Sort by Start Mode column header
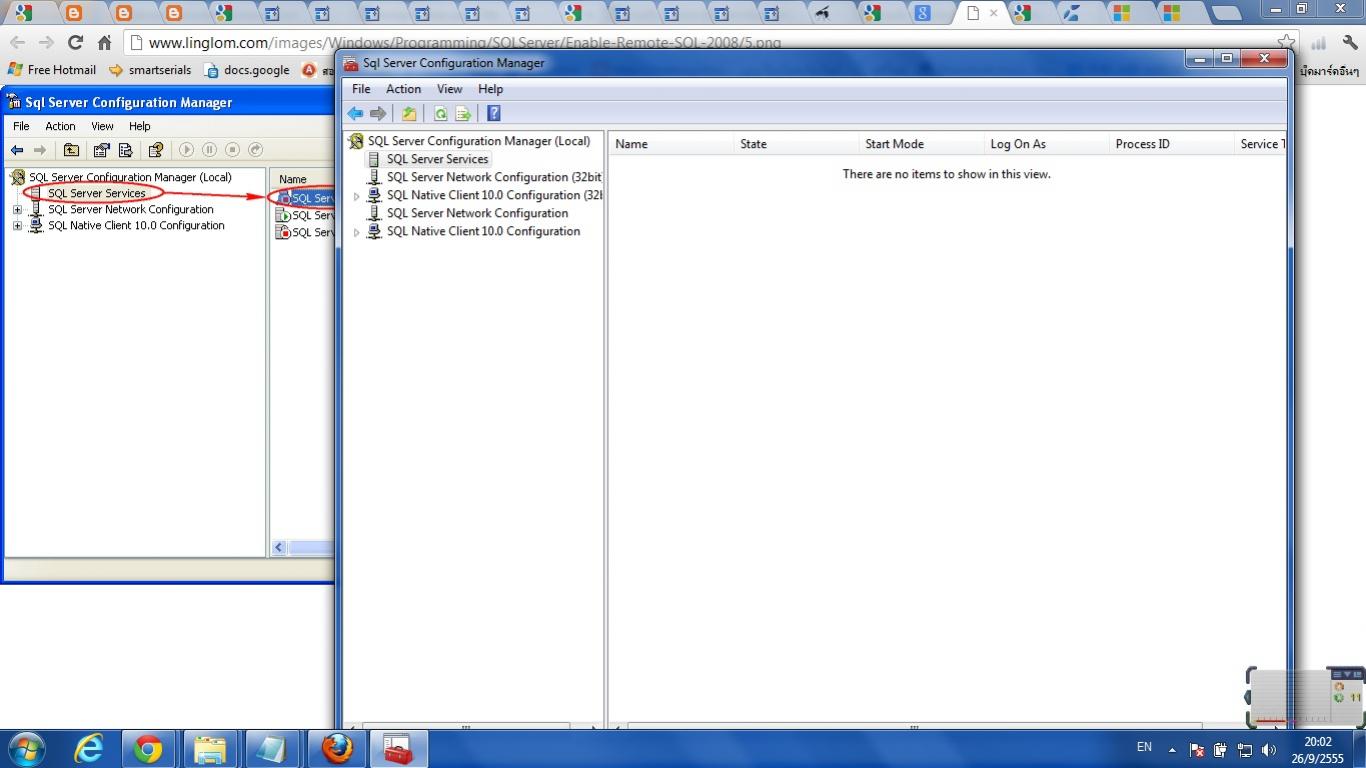1366x768 pixels. click(x=921, y=144)
